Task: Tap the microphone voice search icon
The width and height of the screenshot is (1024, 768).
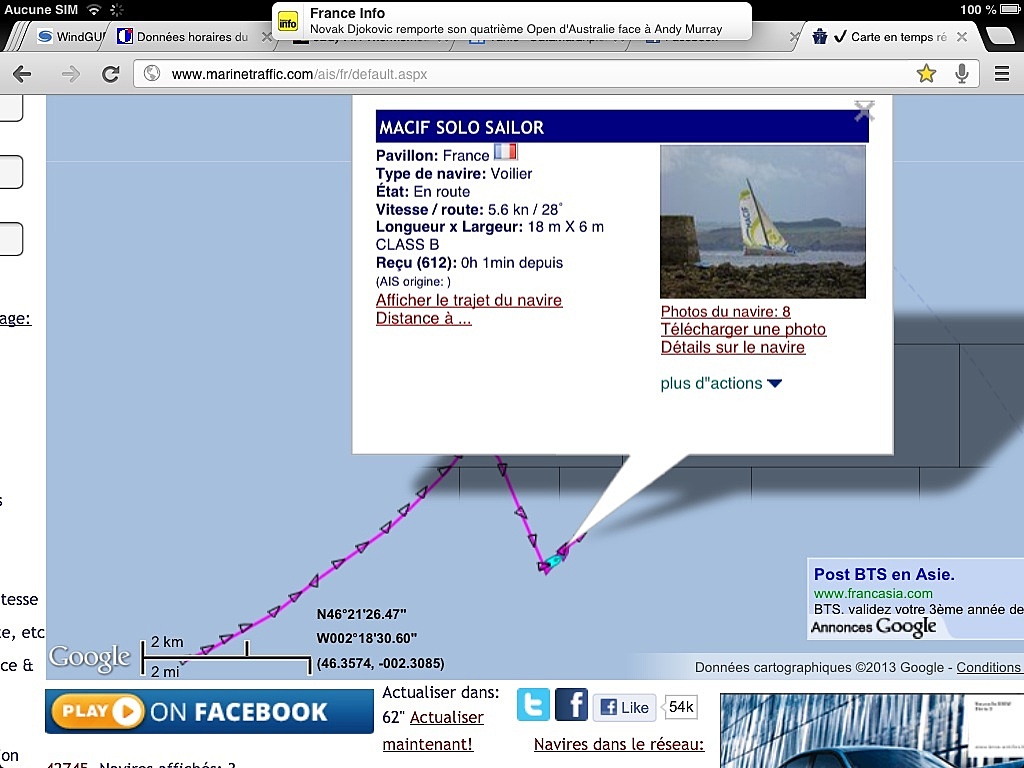Action: (961, 74)
